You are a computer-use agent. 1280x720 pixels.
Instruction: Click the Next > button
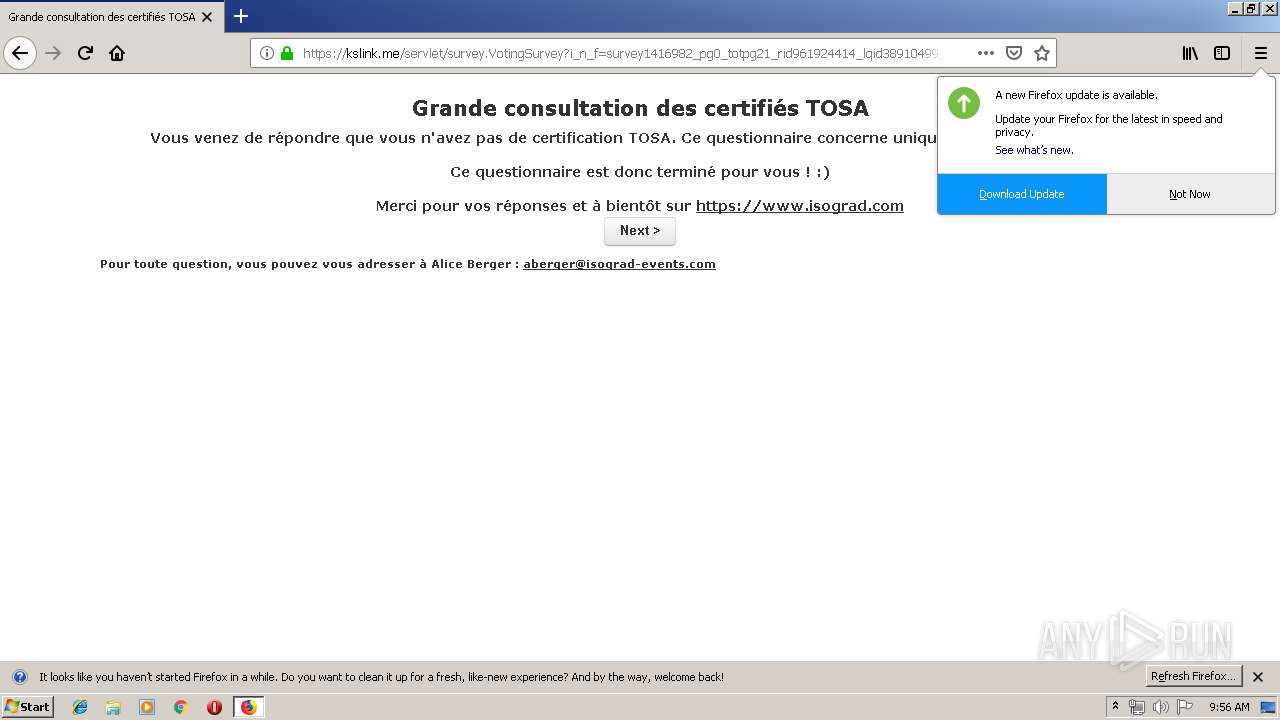point(640,231)
